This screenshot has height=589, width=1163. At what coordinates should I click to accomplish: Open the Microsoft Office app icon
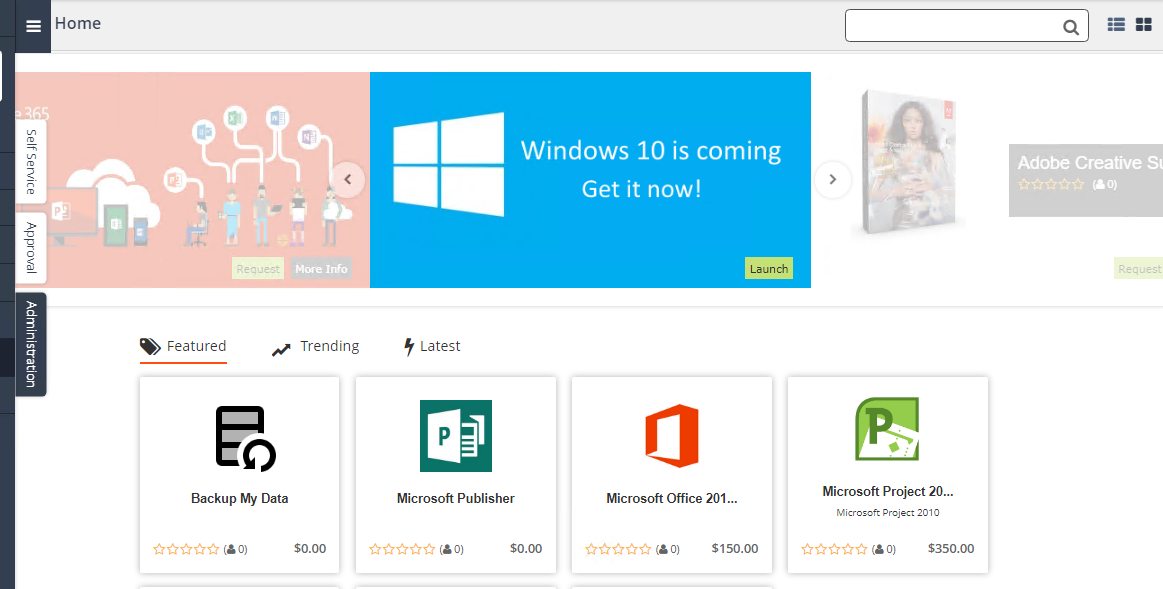pyautogui.click(x=671, y=435)
